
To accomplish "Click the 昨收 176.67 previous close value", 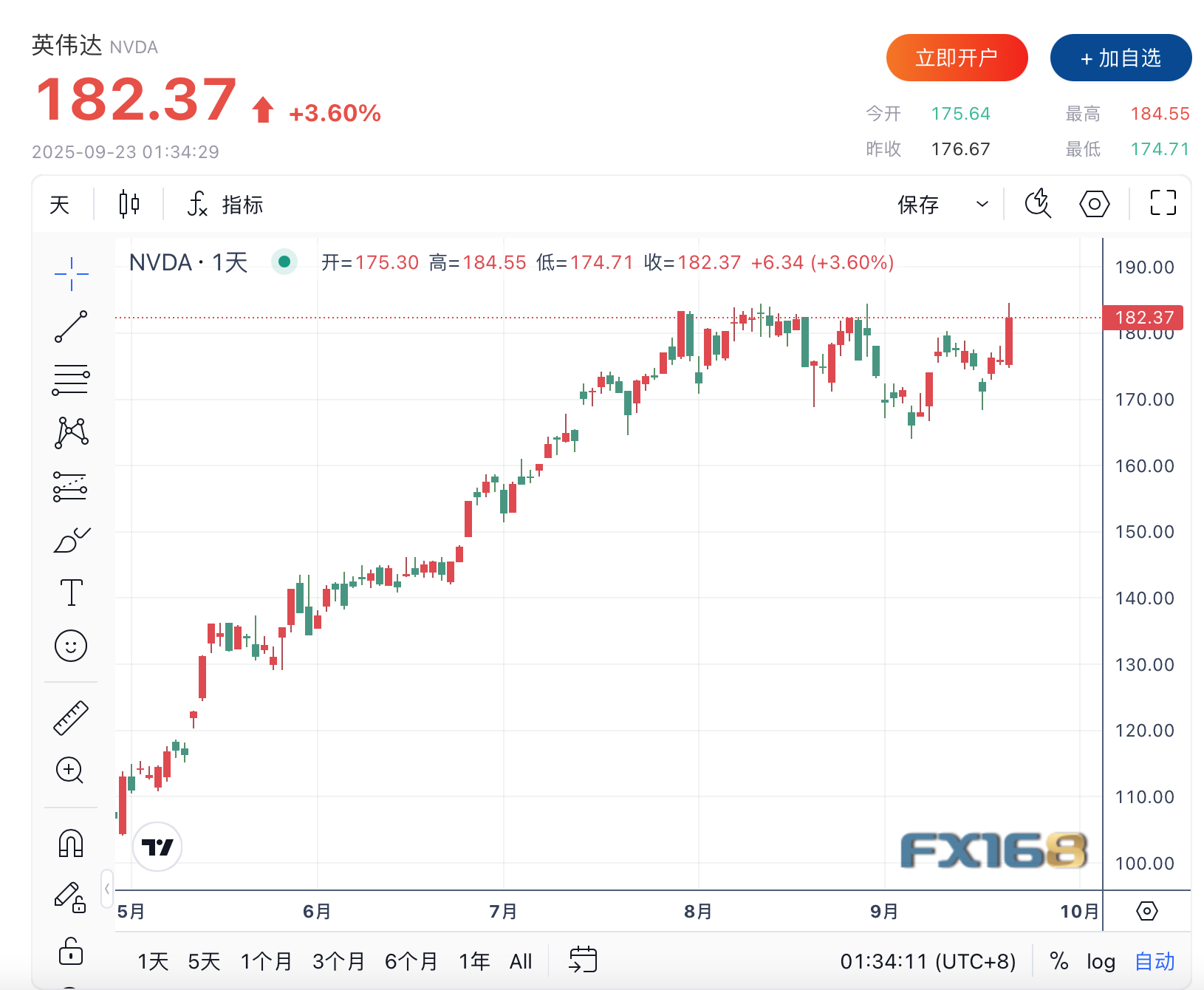I will click(x=960, y=149).
